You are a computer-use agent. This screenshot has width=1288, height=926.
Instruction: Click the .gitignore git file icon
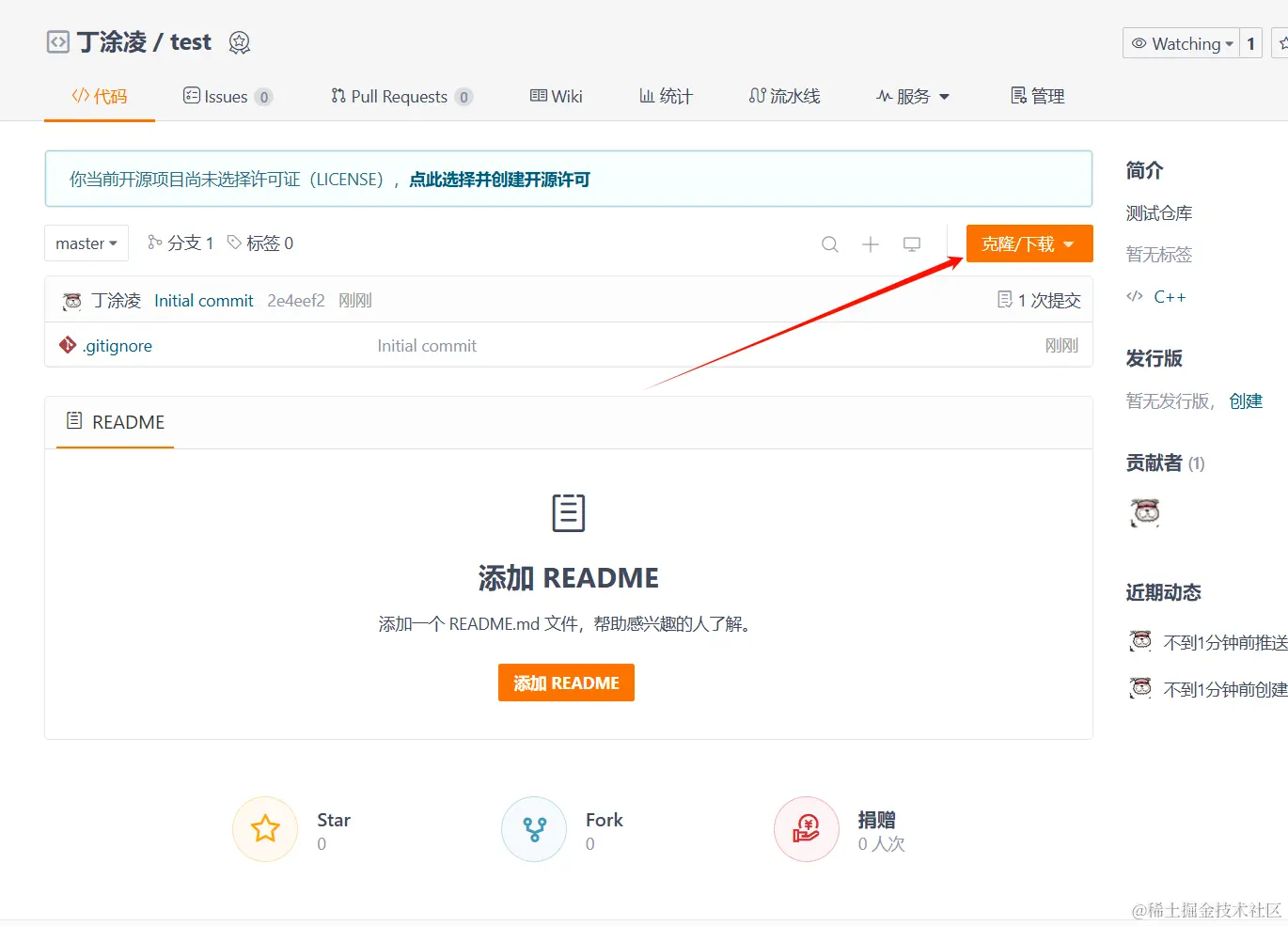pos(68,345)
